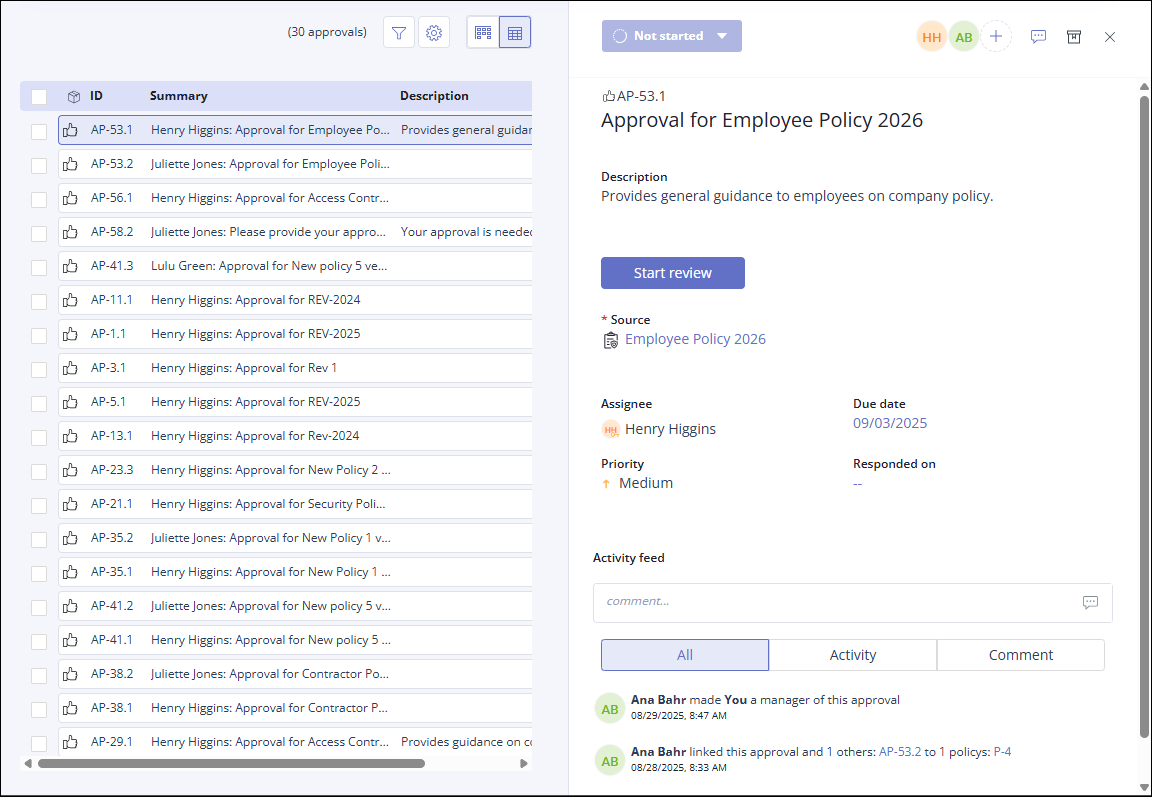This screenshot has width=1152, height=797.
Task: Click the thumbs-up icon for AP-58.2
Action: 70,232
